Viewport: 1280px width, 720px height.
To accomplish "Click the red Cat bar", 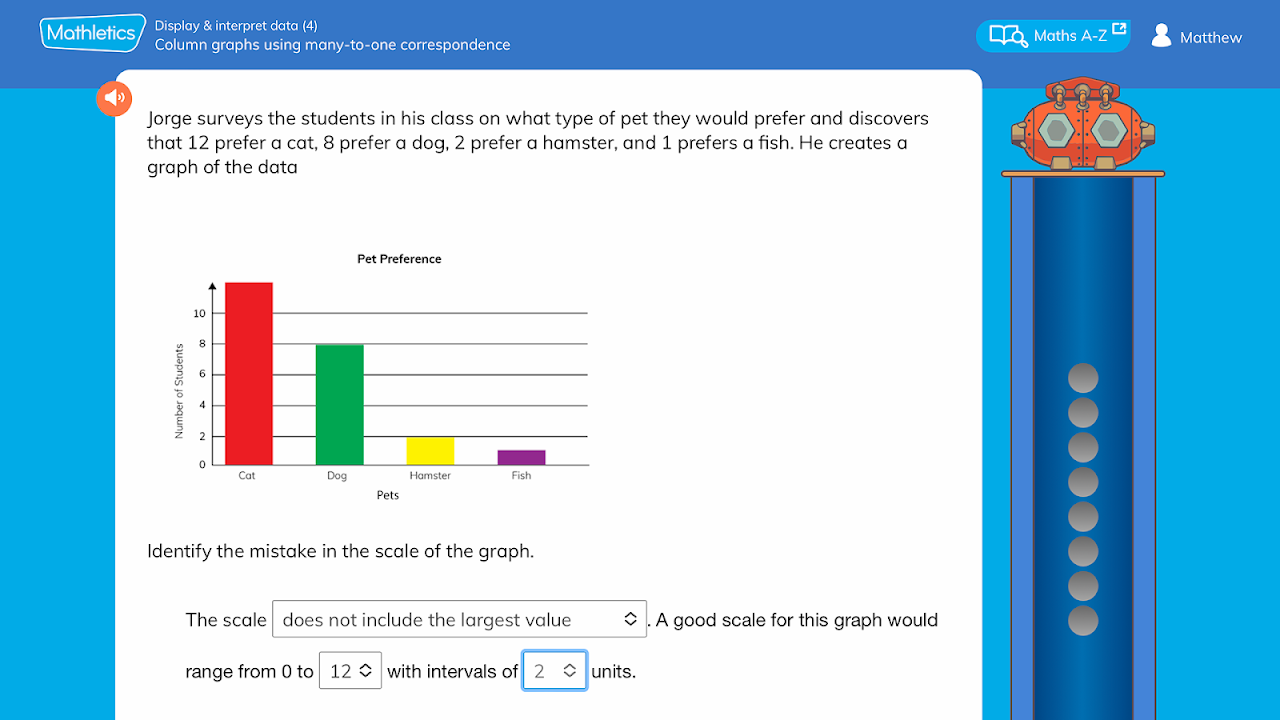I will click(249, 374).
